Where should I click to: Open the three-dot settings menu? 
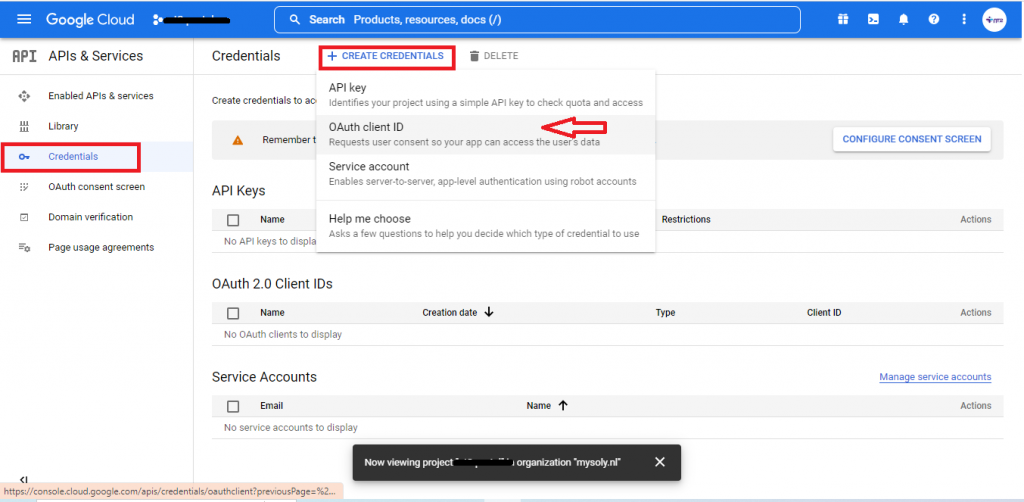tap(964, 20)
